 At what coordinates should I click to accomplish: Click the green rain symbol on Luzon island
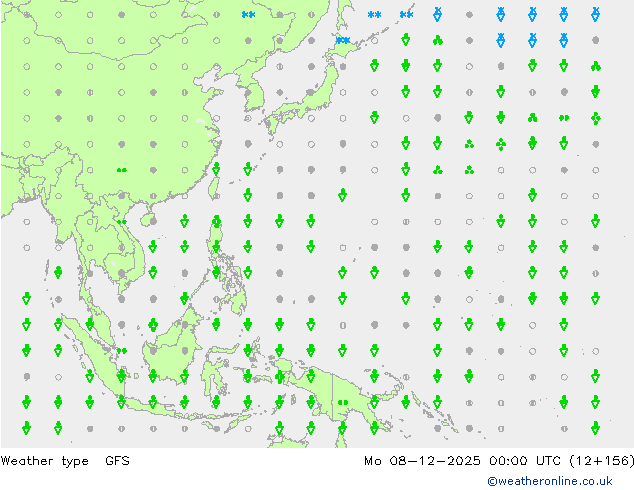(x=216, y=222)
